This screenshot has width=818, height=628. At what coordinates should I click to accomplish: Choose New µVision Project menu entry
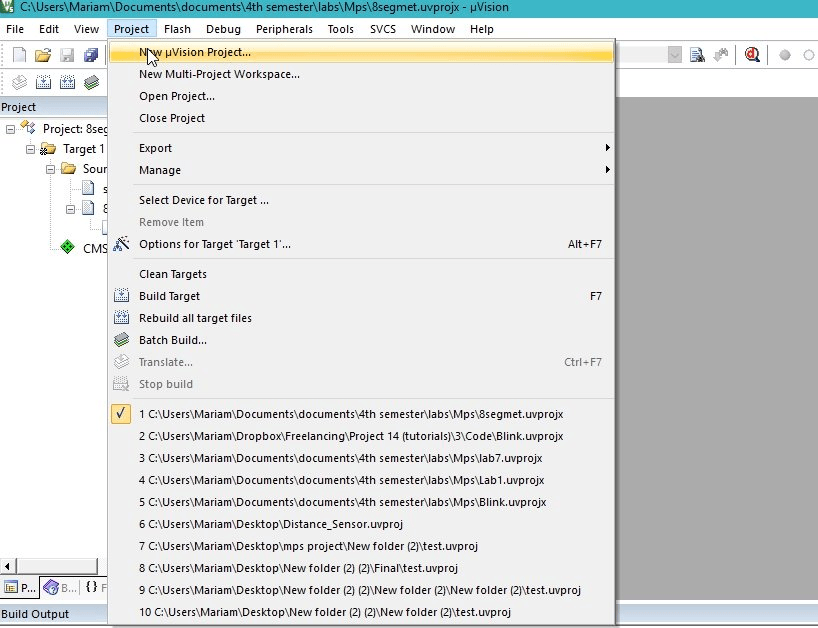(195, 52)
